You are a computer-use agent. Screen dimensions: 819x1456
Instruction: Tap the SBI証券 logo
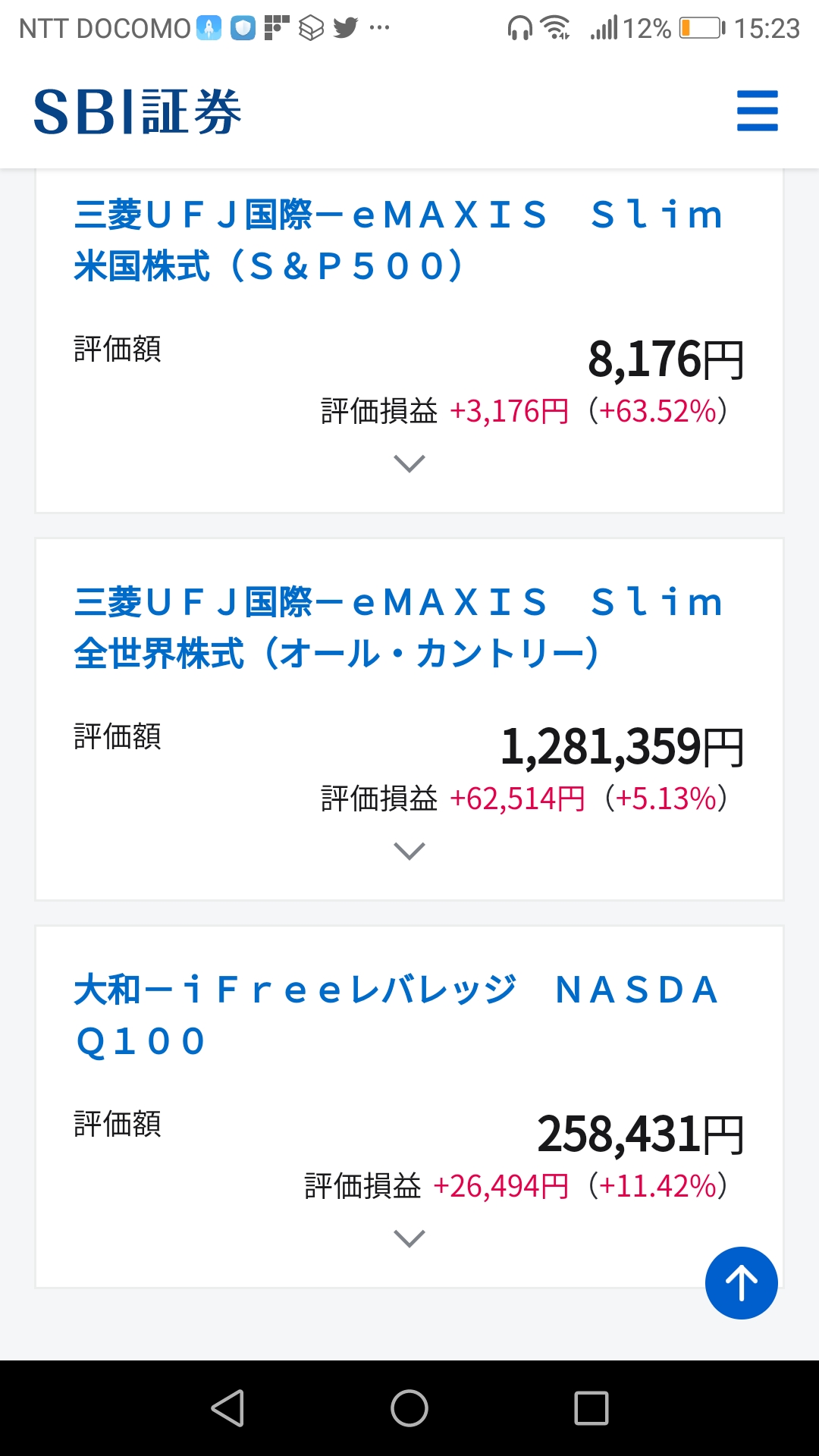point(137,111)
